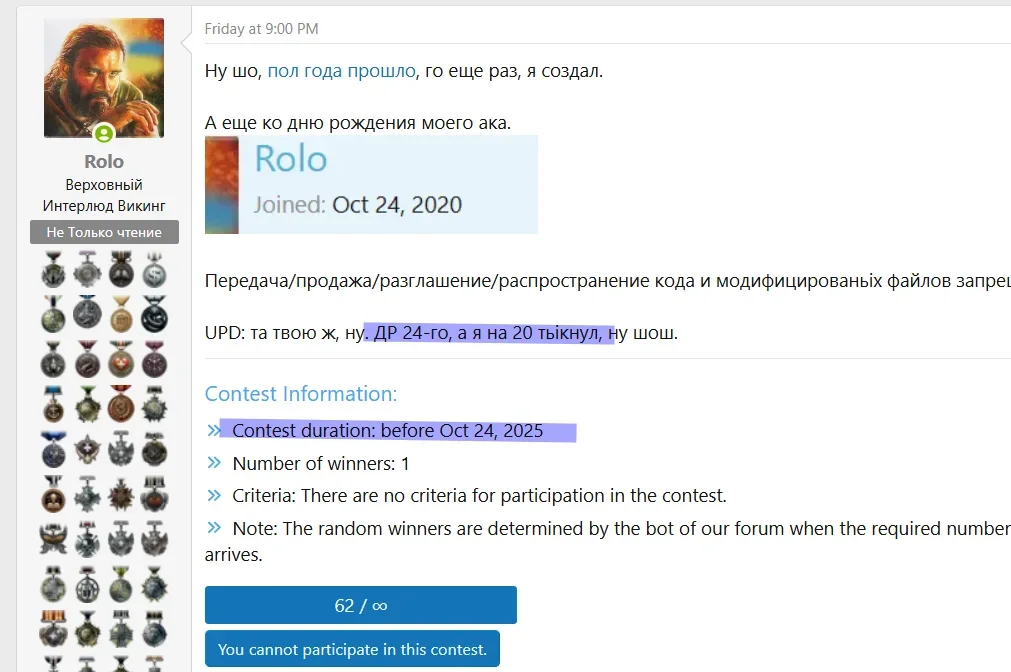
Task: Click "You cannot participate in this contest" button
Action: (352, 649)
